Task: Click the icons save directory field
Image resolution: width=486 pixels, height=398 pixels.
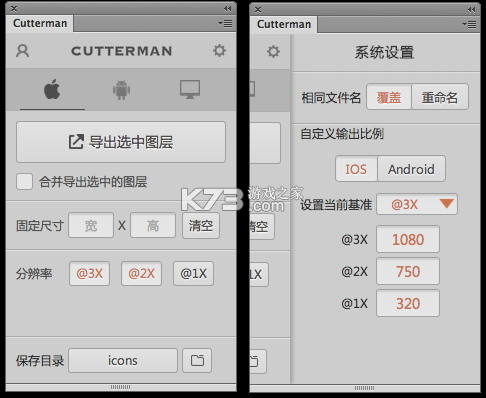Action: 123,360
